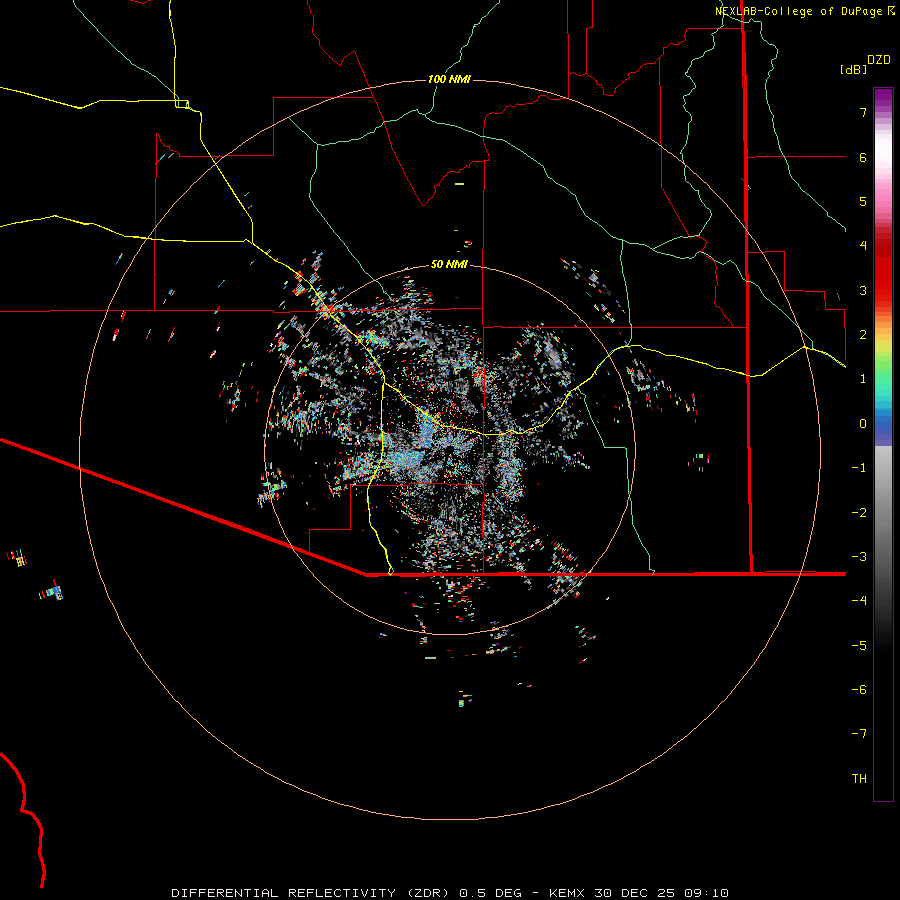Click the 7 value on color scale
This screenshot has width=900, height=900.
[863, 112]
